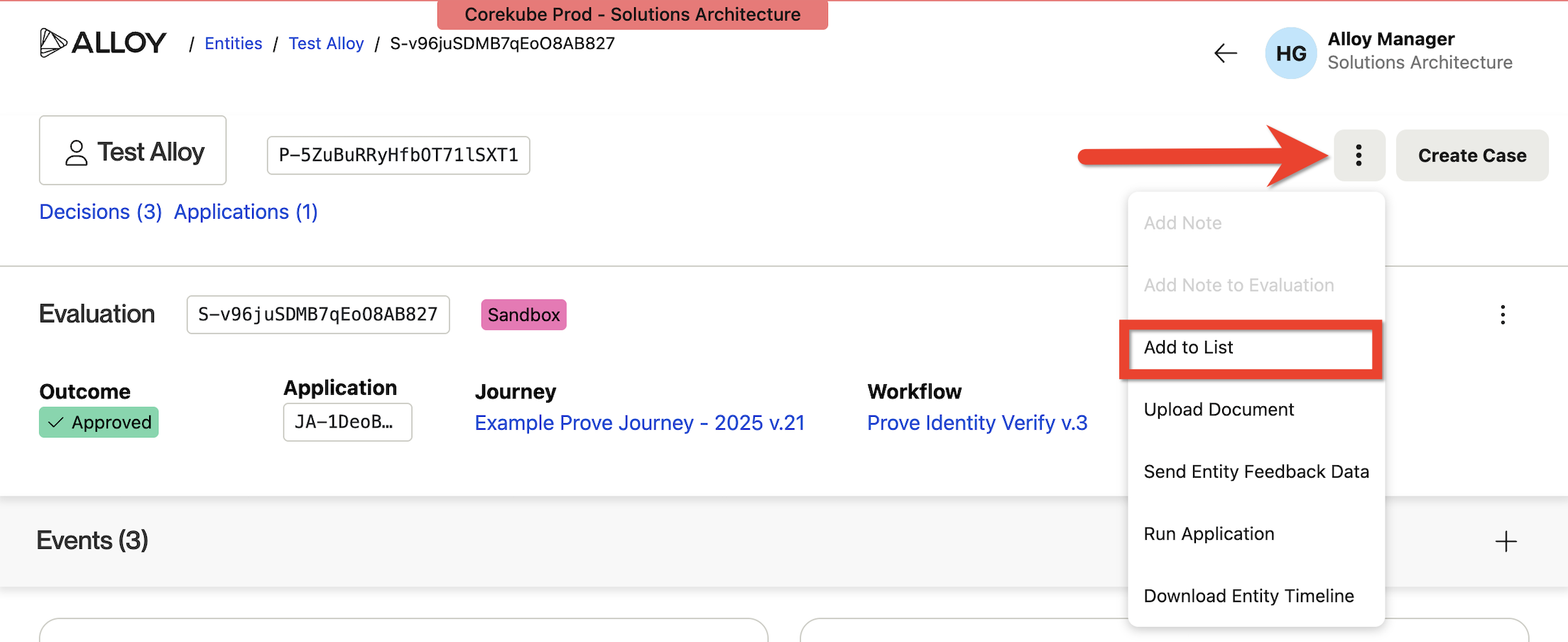The image size is (1568, 642).
Task: Select Download Entity Timeline option
Action: pyautogui.click(x=1248, y=597)
